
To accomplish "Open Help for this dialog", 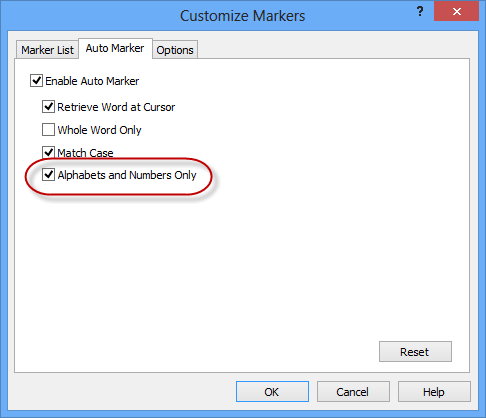I will point(434,392).
